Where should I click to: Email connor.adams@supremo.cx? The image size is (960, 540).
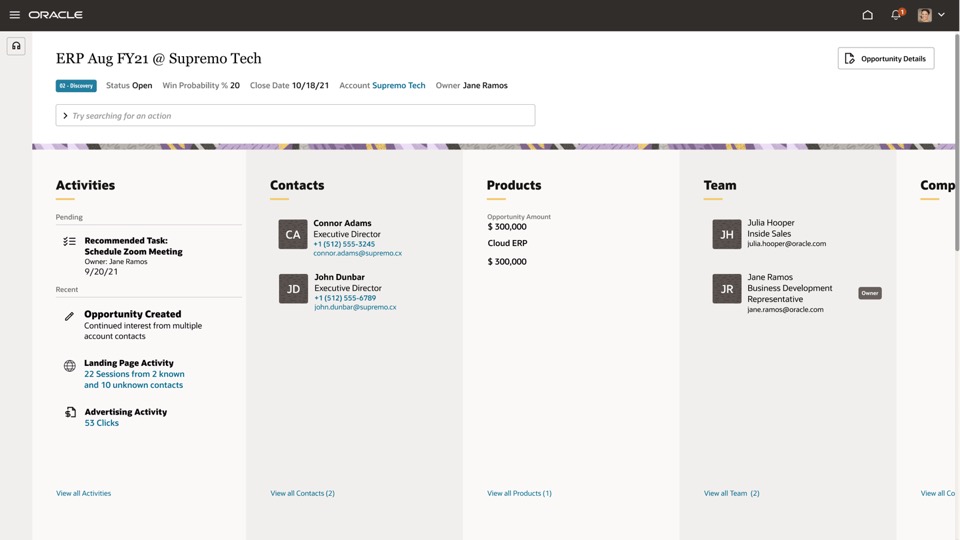358,253
